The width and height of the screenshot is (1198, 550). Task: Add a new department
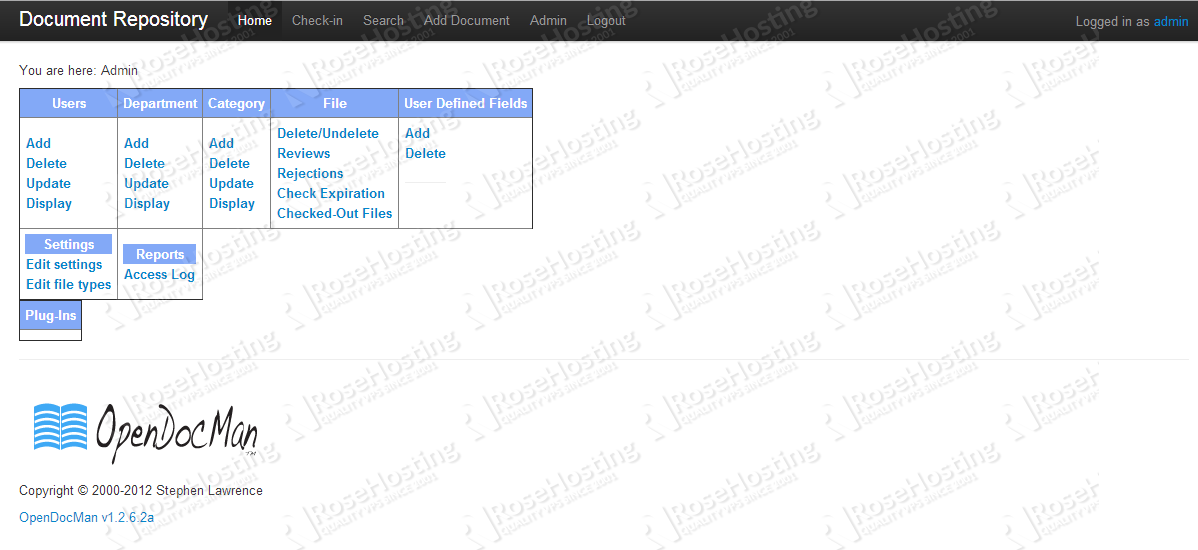[x=137, y=143]
